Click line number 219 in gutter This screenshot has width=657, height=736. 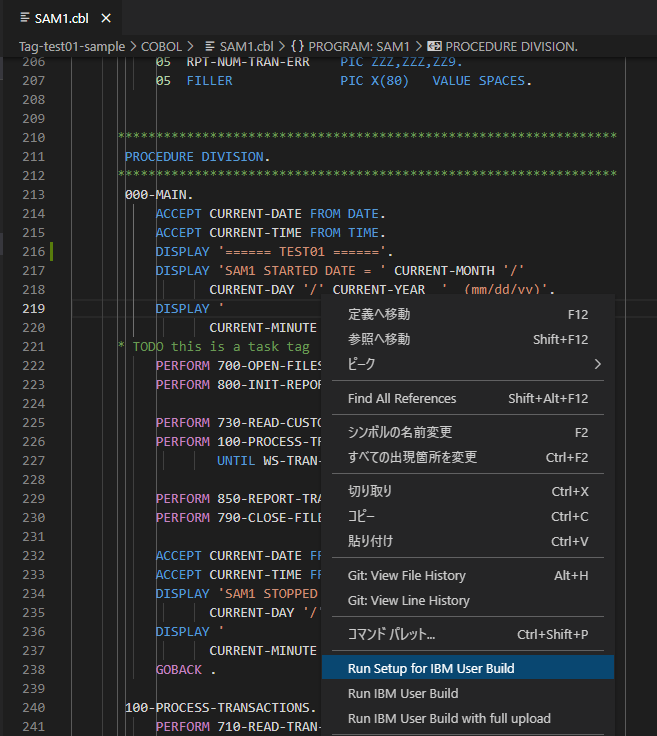pyautogui.click(x=34, y=308)
